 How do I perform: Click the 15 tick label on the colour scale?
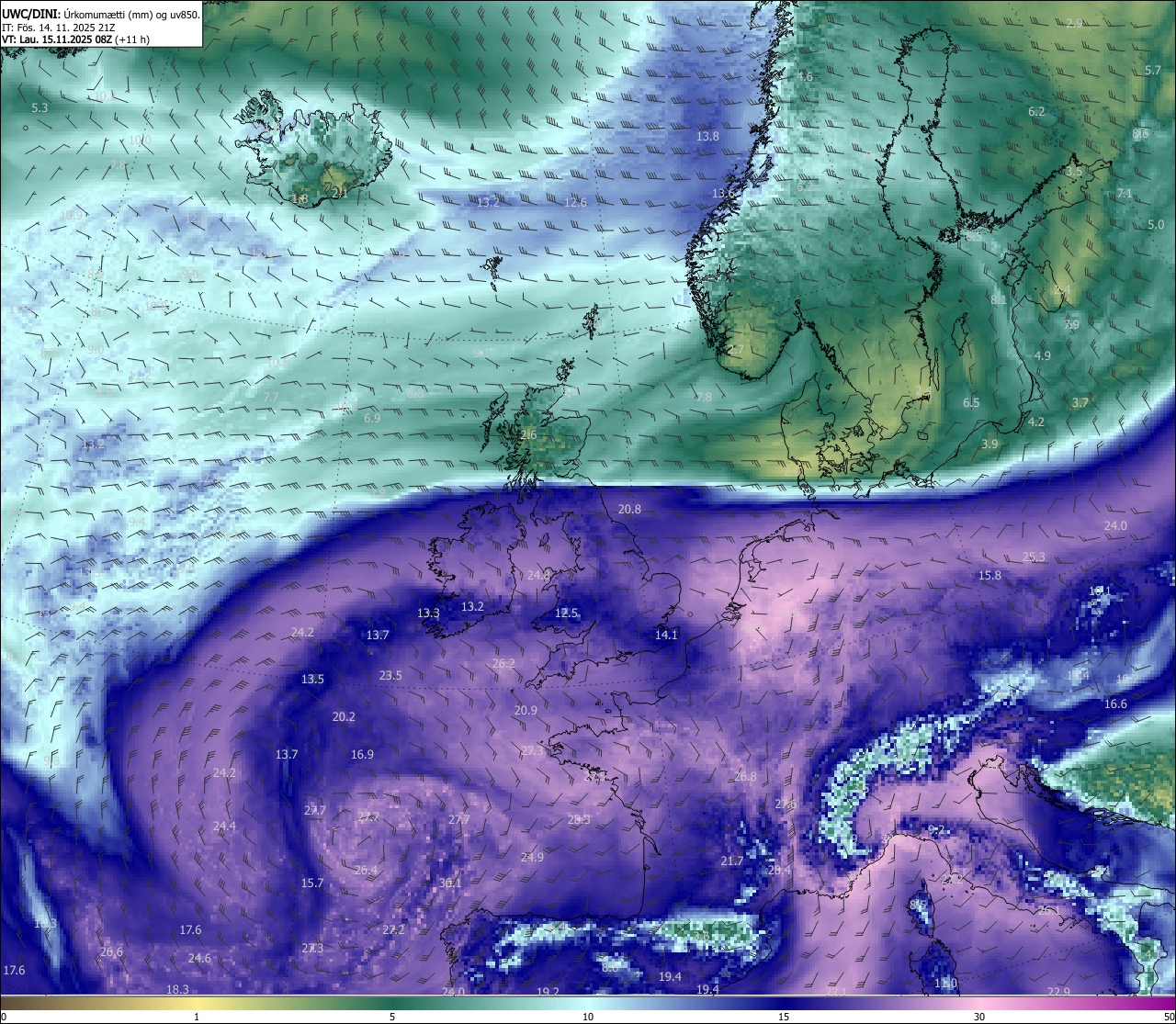[784, 1017]
